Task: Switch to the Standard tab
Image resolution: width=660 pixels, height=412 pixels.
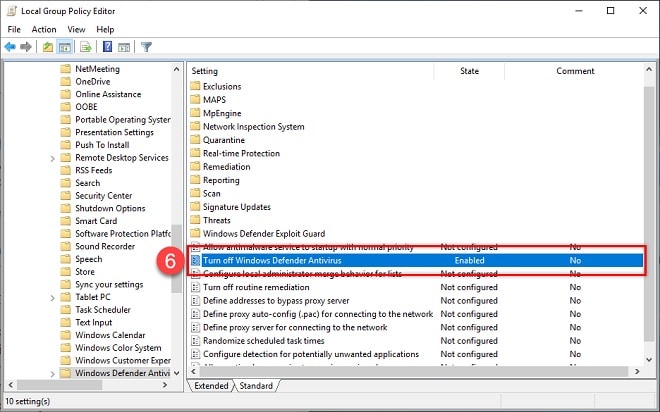Action: coord(256,385)
